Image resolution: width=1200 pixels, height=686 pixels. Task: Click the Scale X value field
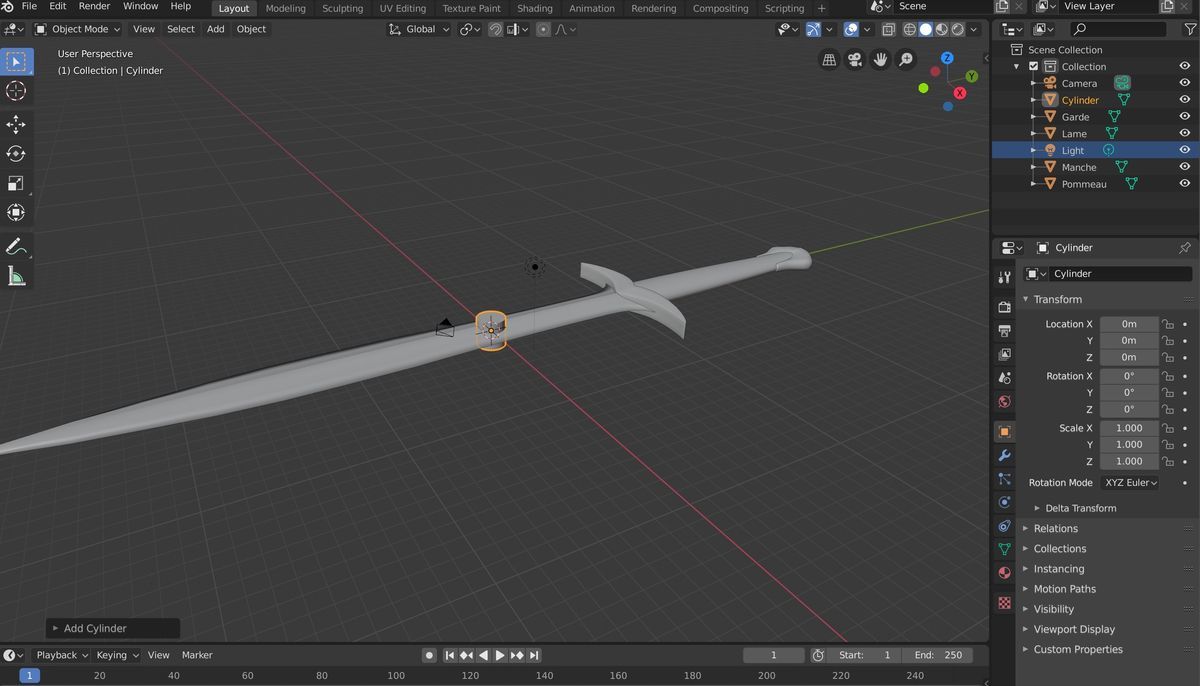pyautogui.click(x=1129, y=428)
